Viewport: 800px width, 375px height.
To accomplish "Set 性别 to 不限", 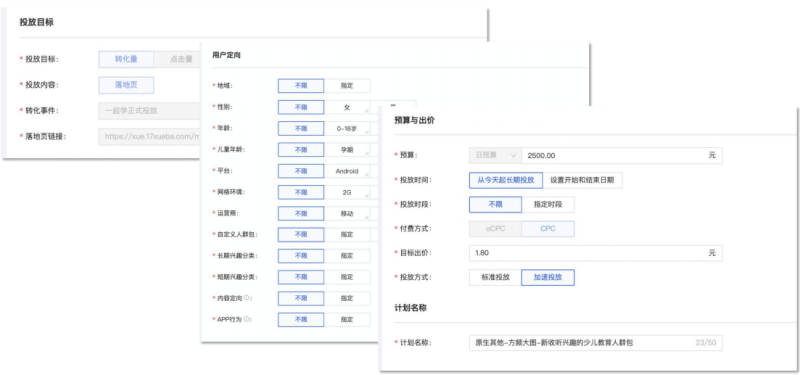I will coord(301,107).
